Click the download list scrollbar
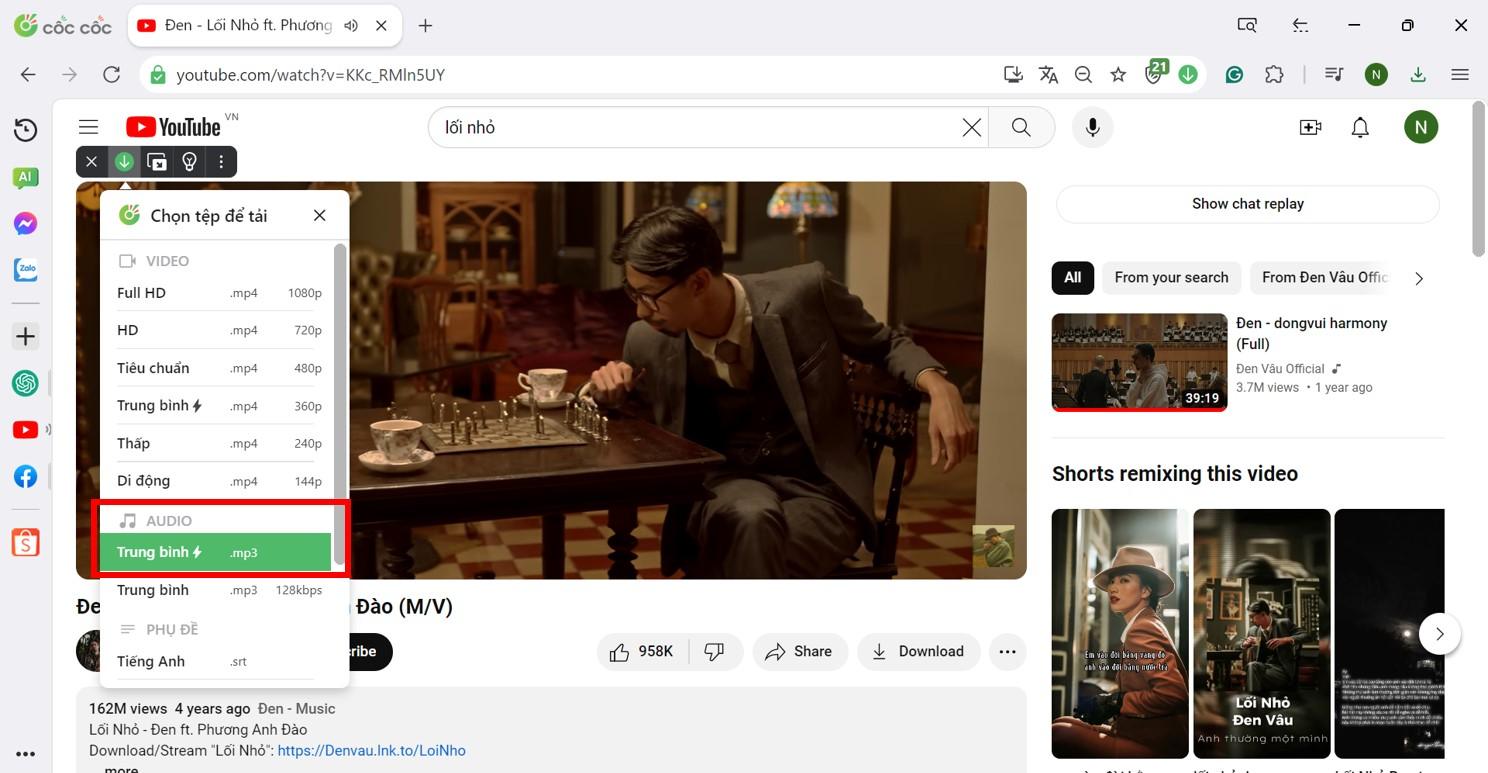The image size is (1488, 773). [339, 403]
